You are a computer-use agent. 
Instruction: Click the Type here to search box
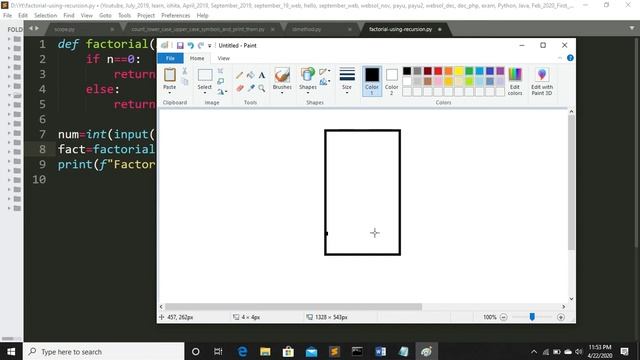tap(104, 351)
